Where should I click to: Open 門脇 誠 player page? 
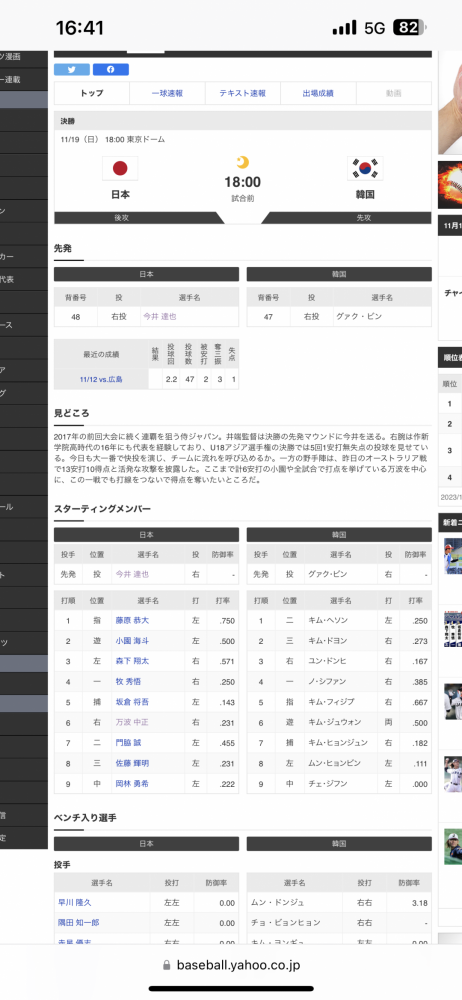[x=128, y=742]
